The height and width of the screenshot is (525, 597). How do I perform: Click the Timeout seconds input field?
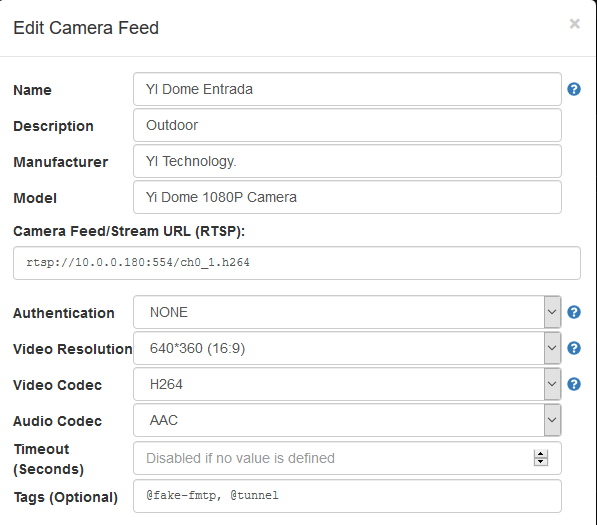347,458
